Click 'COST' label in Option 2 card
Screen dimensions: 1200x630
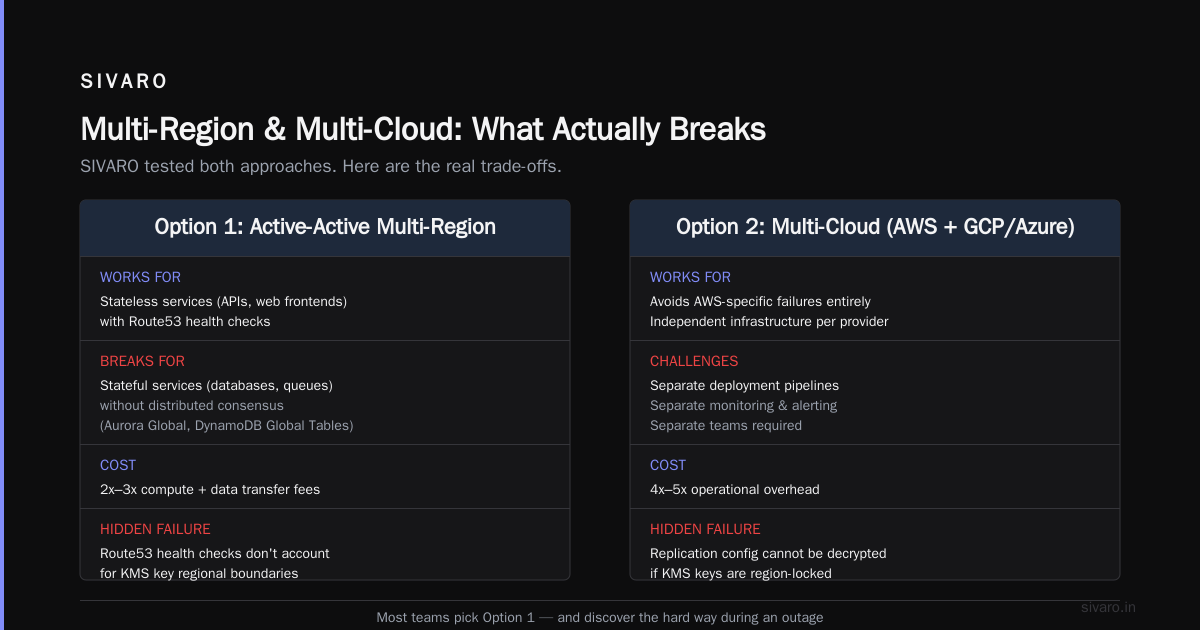668,465
